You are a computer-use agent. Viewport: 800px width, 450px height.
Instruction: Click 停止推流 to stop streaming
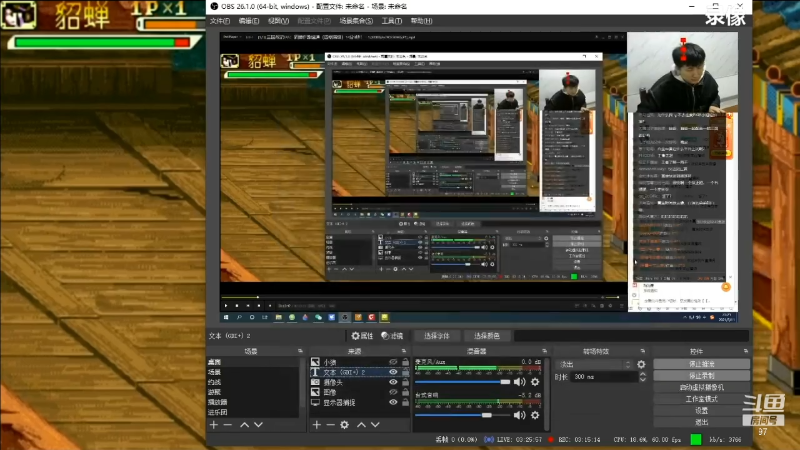tap(702, 364)
